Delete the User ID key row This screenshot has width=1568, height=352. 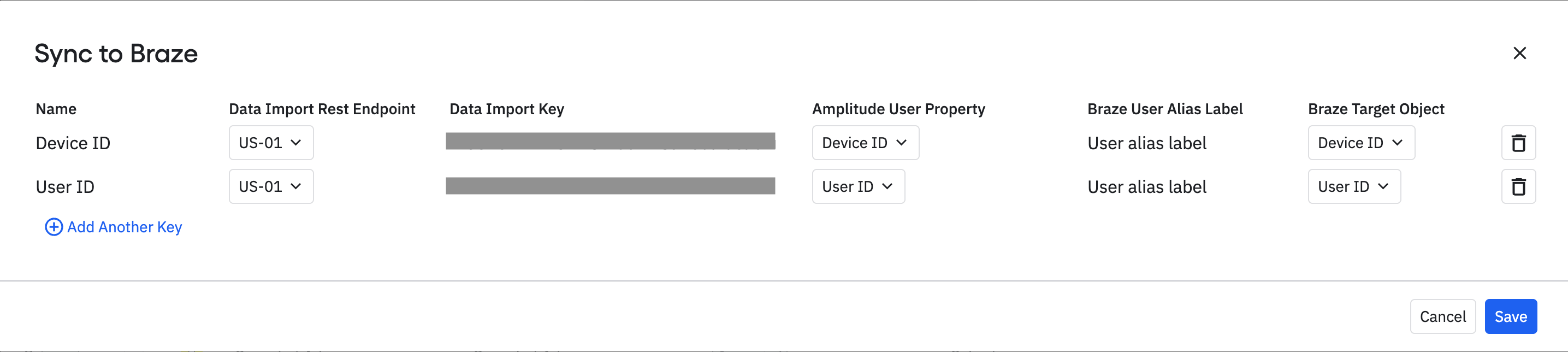(1518, 187)
